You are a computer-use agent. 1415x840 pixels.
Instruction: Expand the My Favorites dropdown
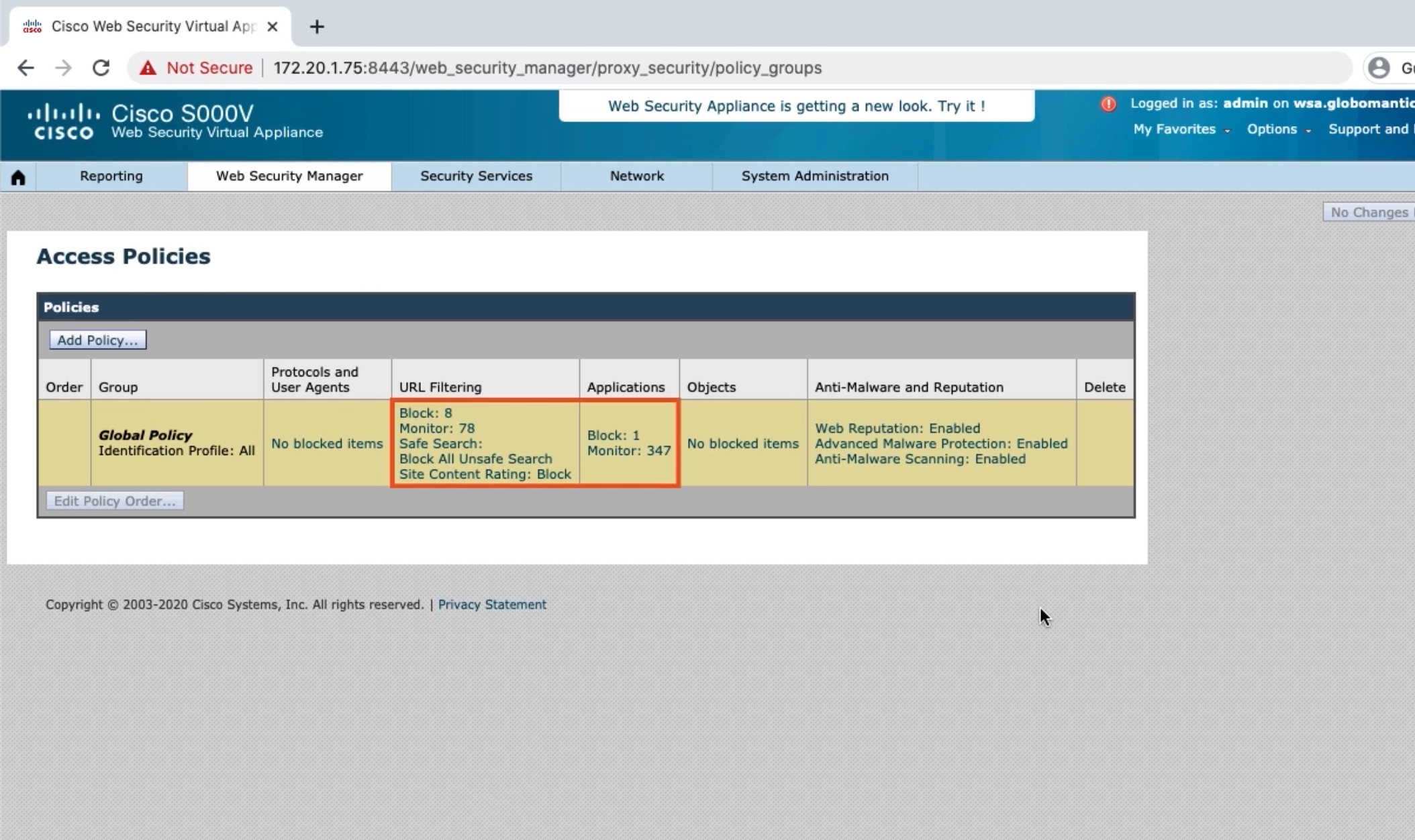pos(1181,129)
